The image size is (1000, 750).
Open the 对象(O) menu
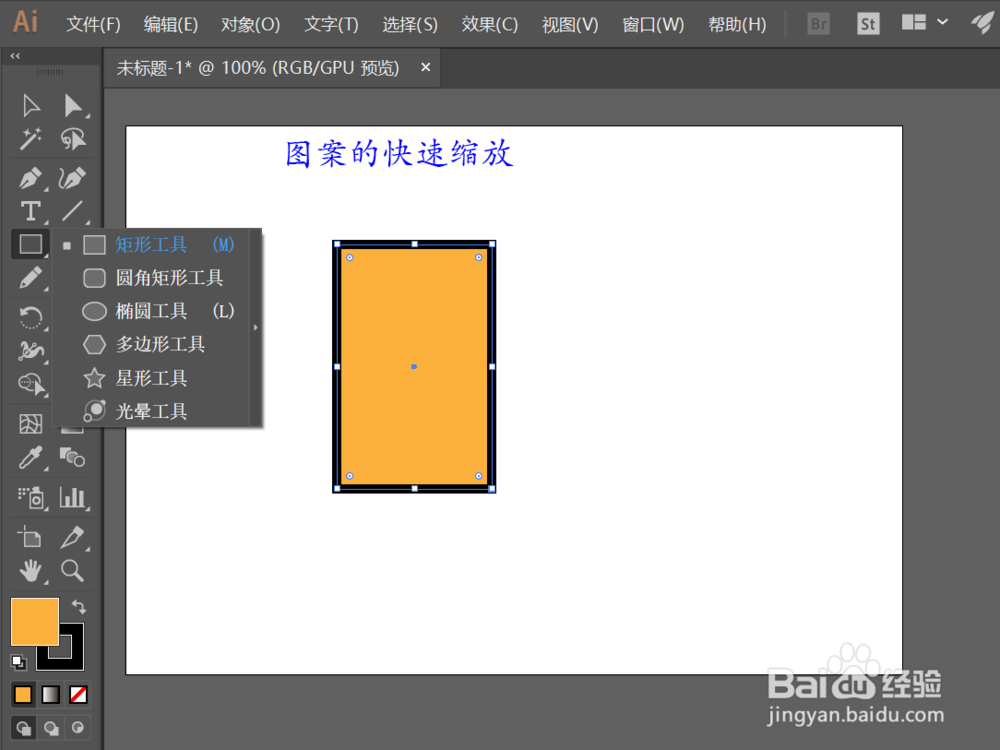tap(251, 24)
